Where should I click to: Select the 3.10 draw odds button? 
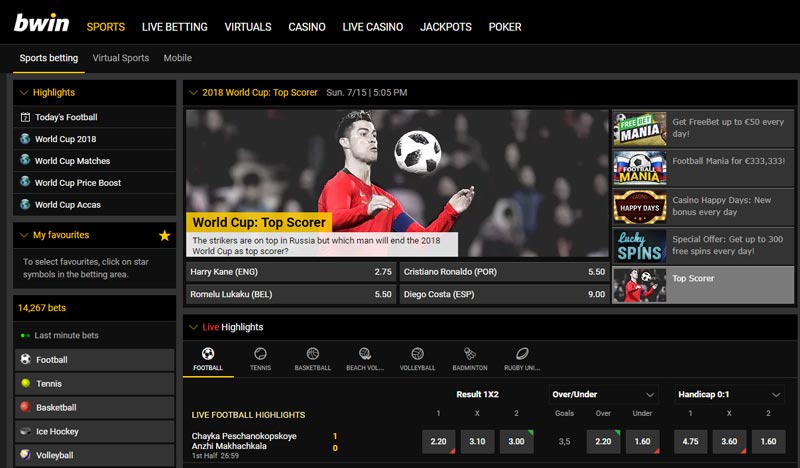coord(476,441)
